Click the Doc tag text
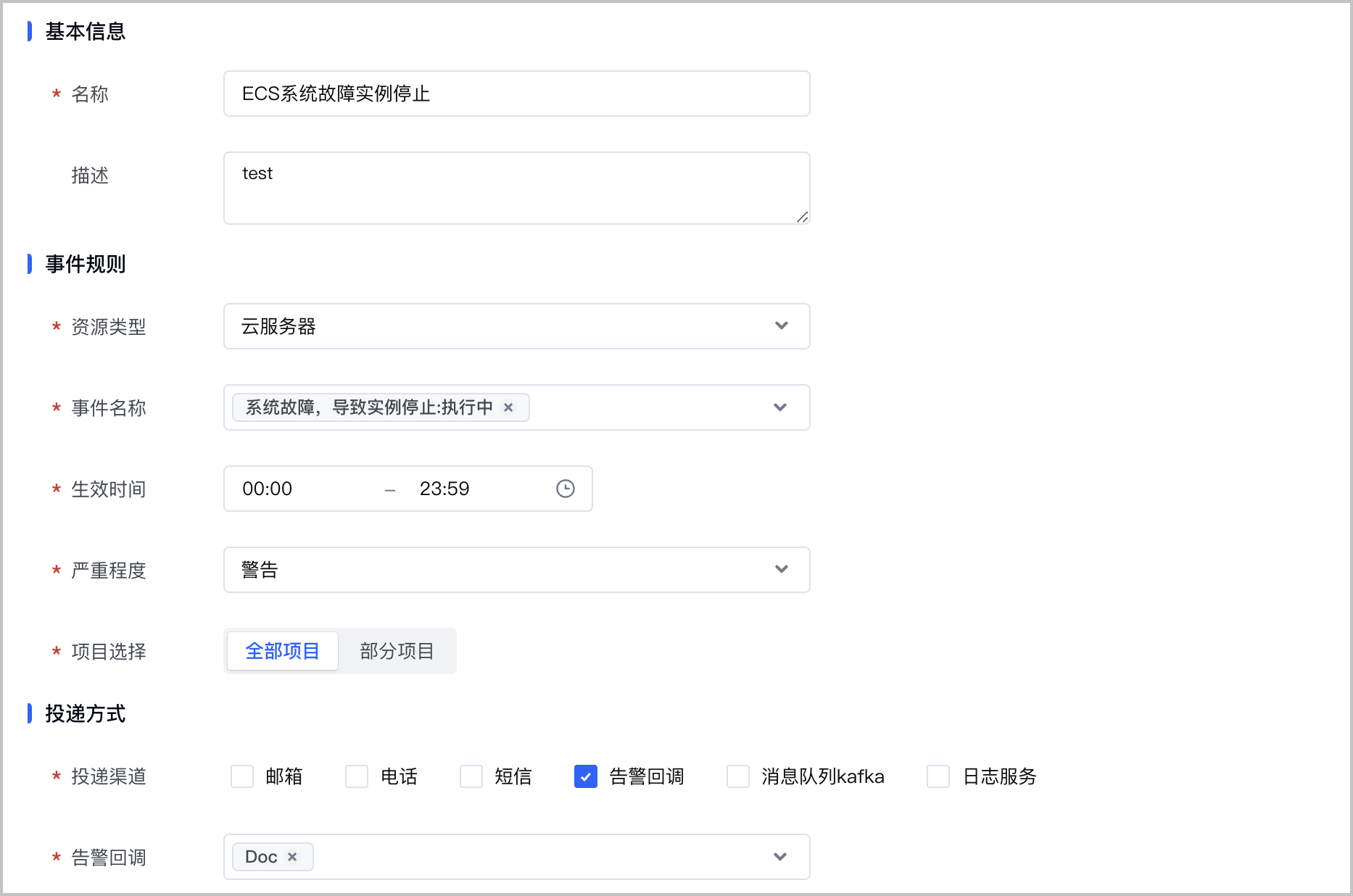 pyautogui.click(x=261, y=857)
